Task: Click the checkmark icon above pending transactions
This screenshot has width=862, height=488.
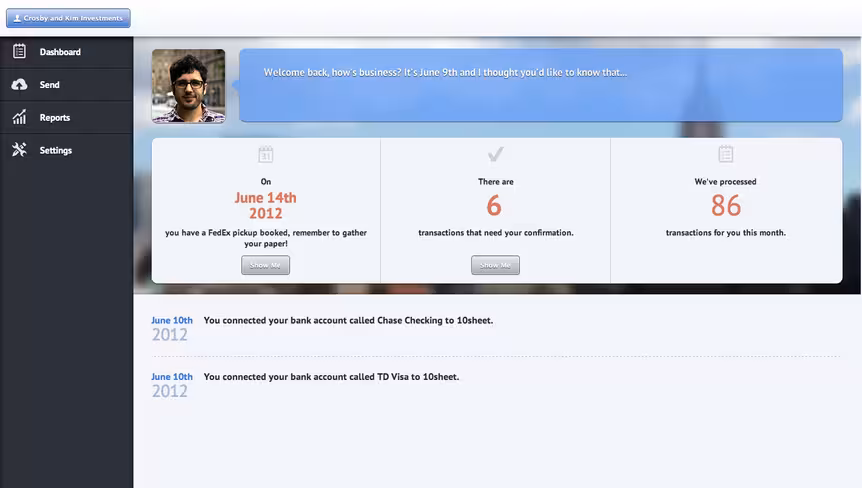Action: [495, 154]
